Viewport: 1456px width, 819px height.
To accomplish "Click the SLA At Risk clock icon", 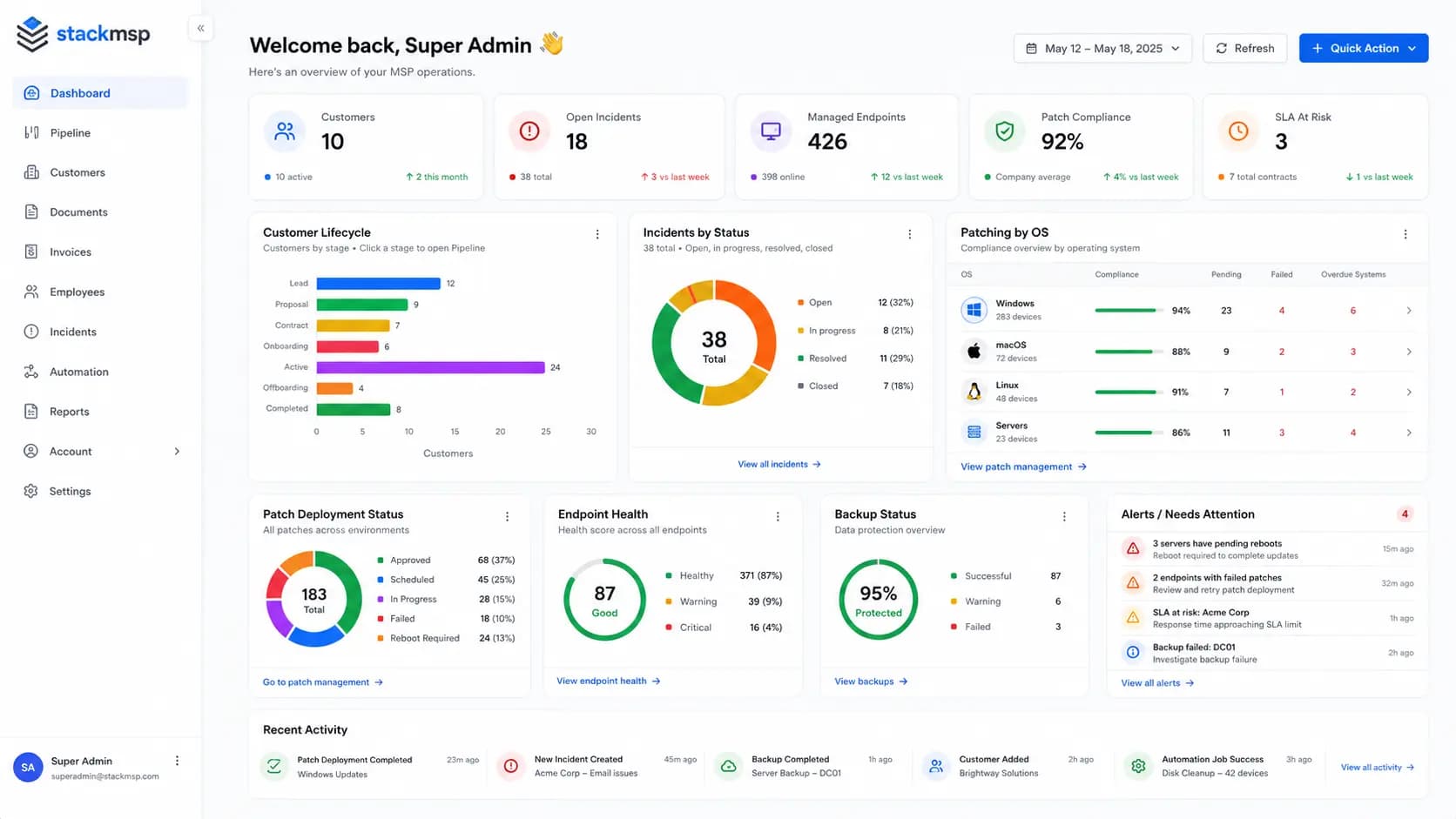I will (x=1238, y=131).
